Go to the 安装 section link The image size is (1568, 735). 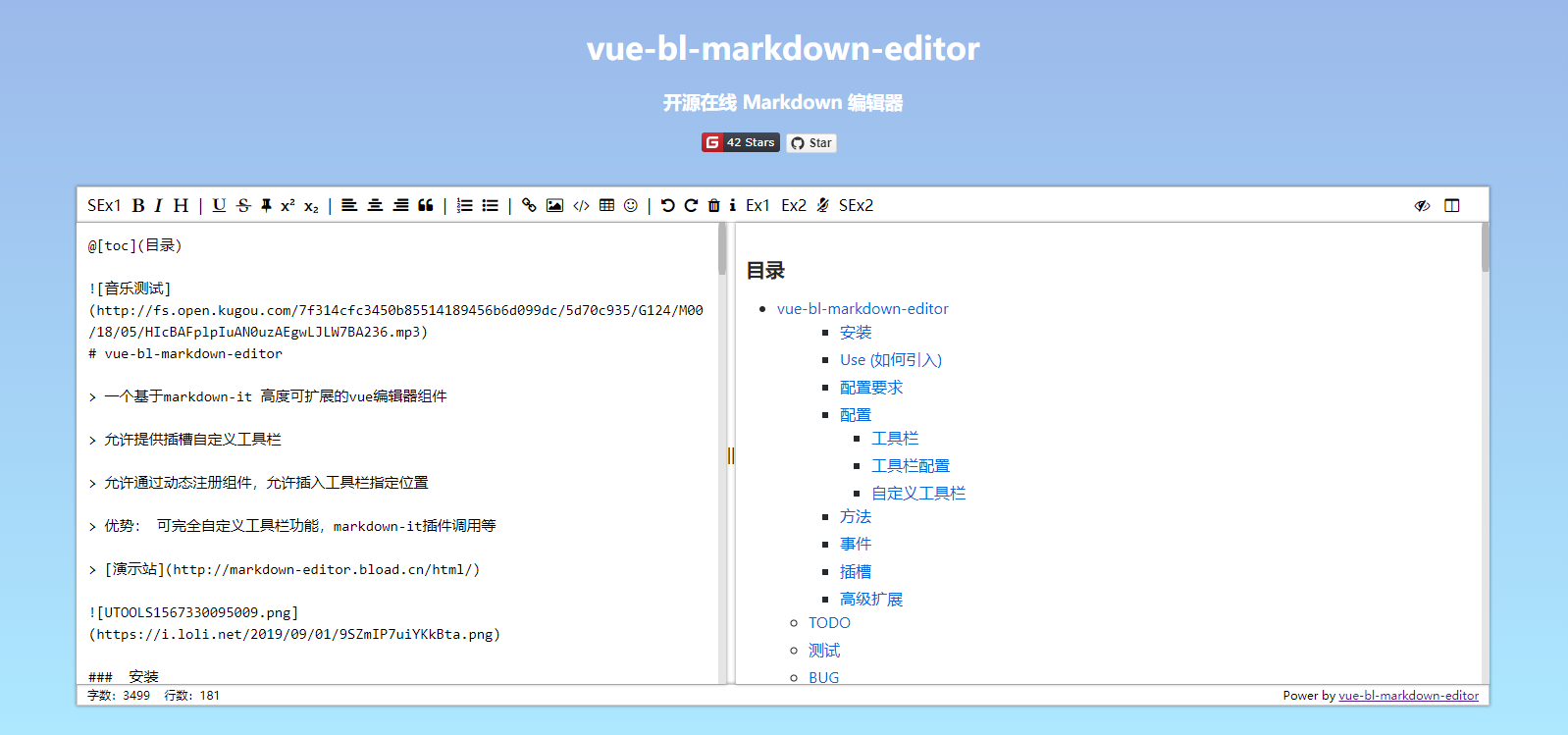[856, 333]
